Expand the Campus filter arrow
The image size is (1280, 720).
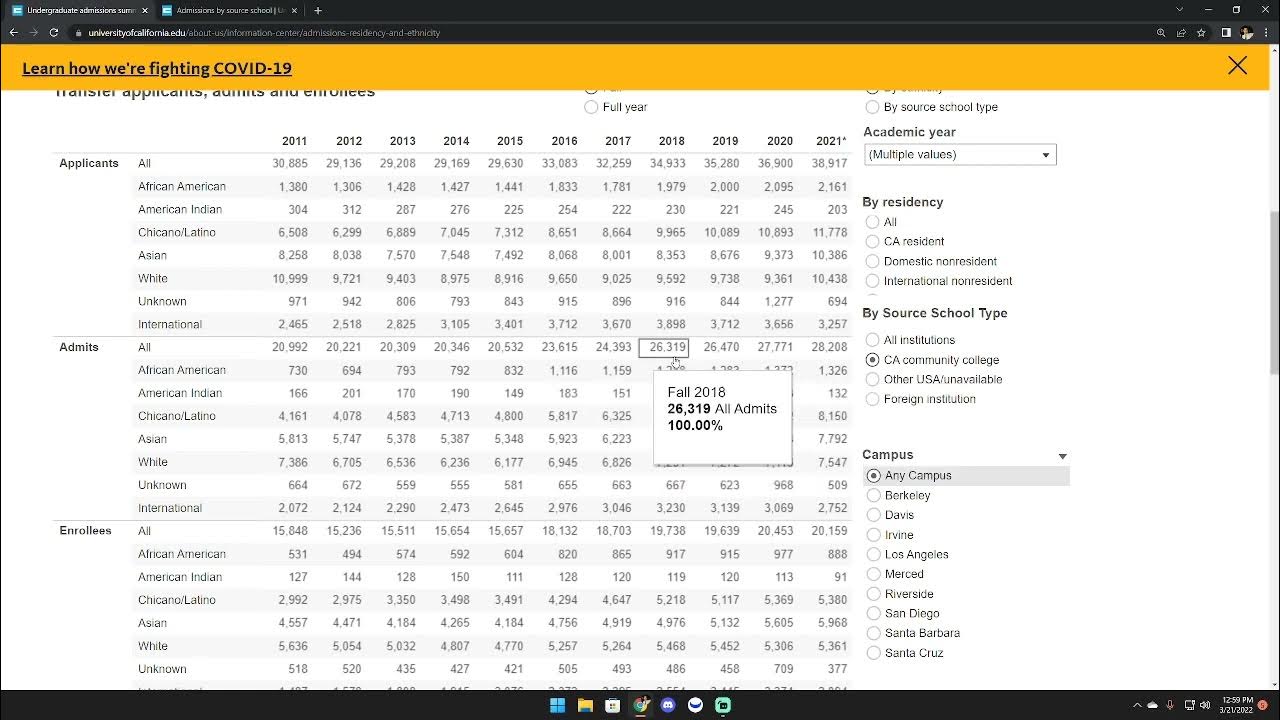1062,456
